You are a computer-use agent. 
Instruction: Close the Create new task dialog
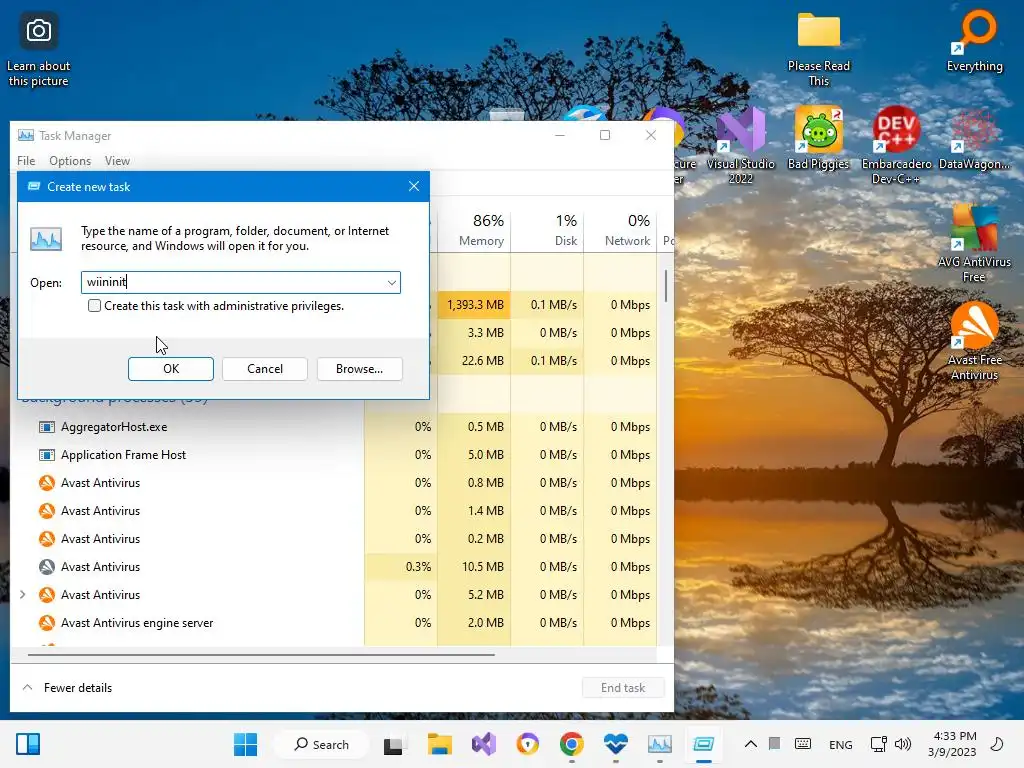[x=413, y=187]
